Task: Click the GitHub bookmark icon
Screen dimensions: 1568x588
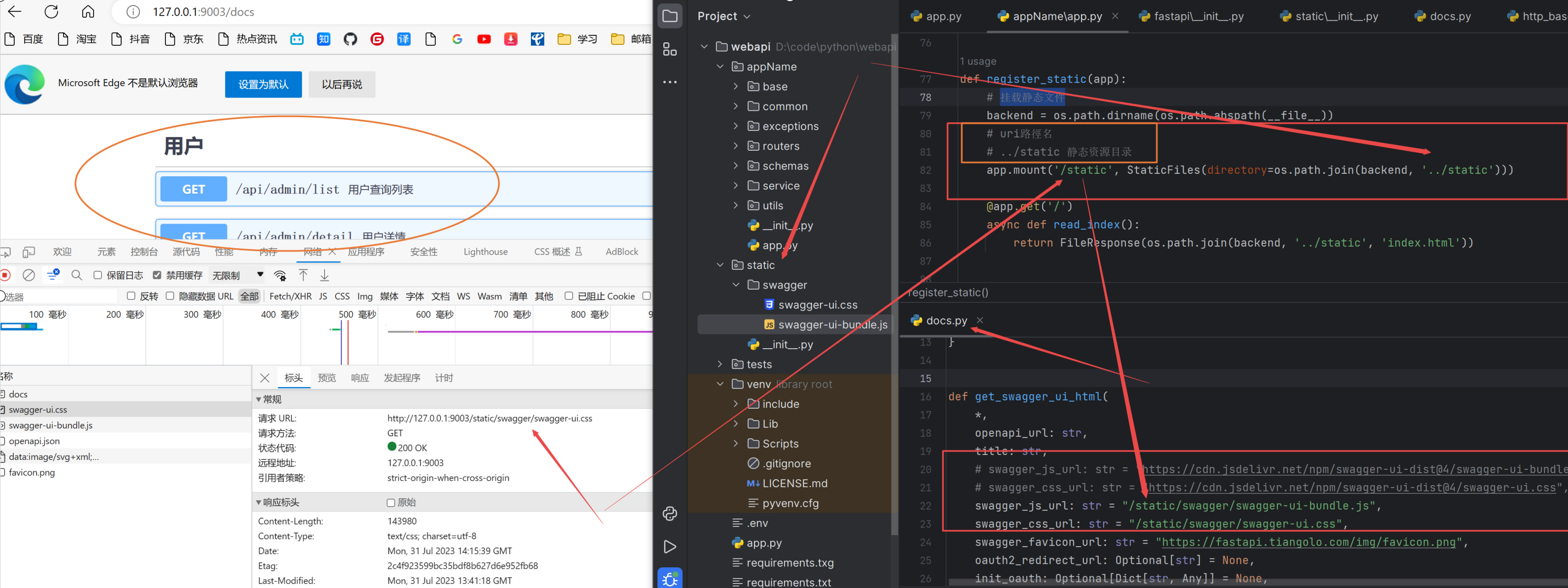Action: 350,39
